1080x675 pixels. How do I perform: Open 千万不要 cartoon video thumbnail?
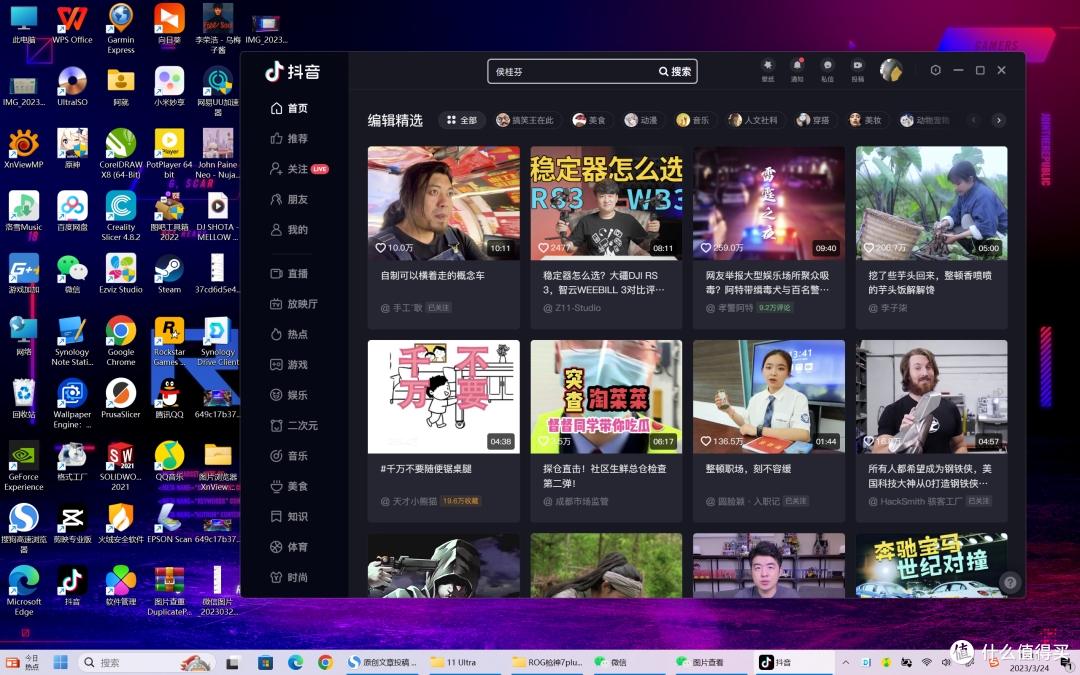444,397
